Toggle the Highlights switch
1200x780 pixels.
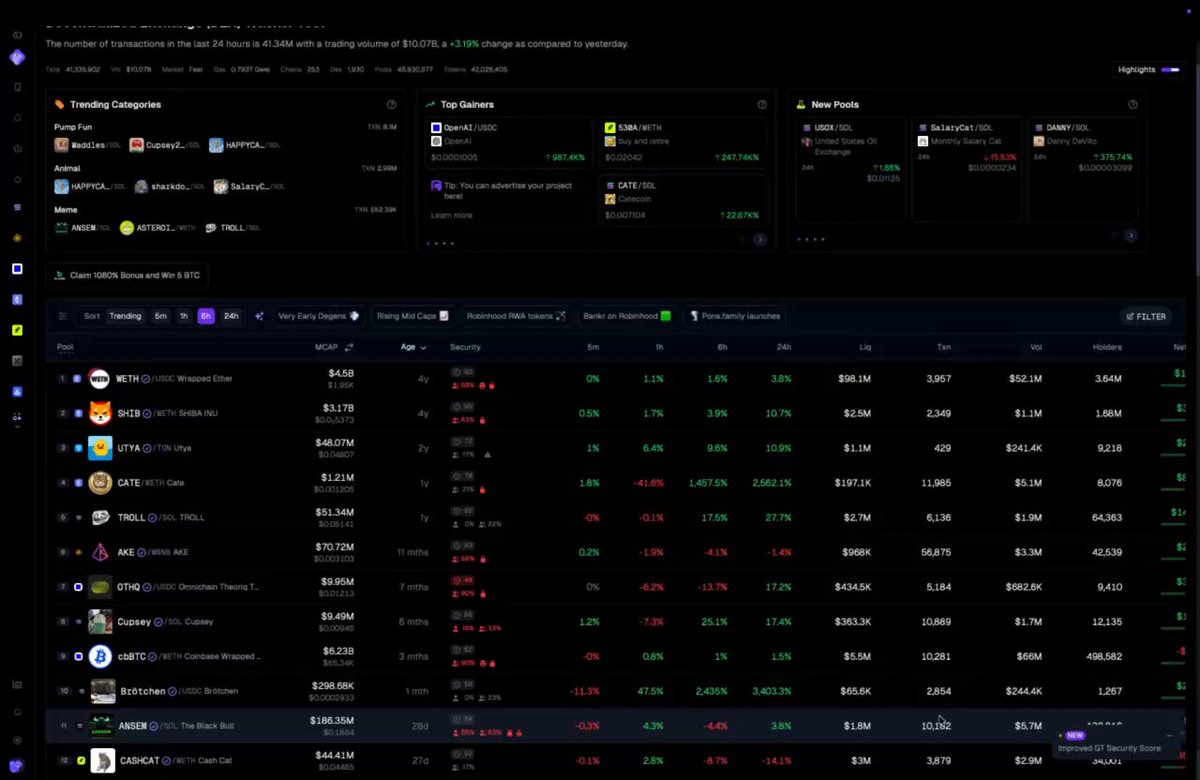point(1172,69)
